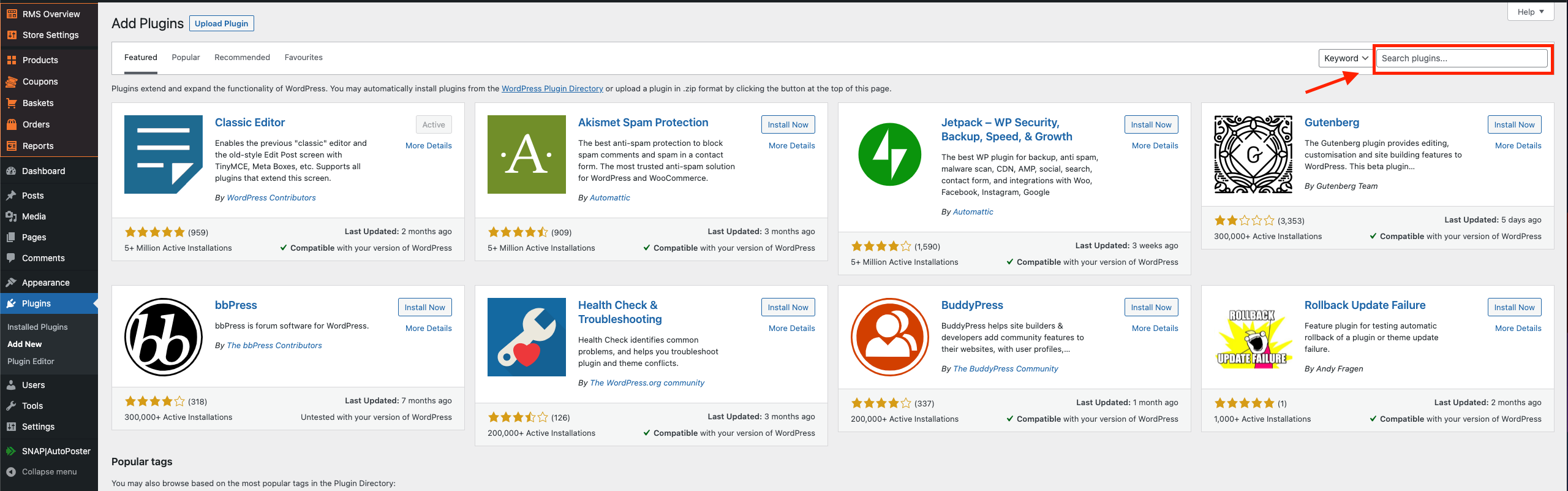Select the Plugins plug icon
The height and width of the screenshot is (491, 1568).
[11, 303]
